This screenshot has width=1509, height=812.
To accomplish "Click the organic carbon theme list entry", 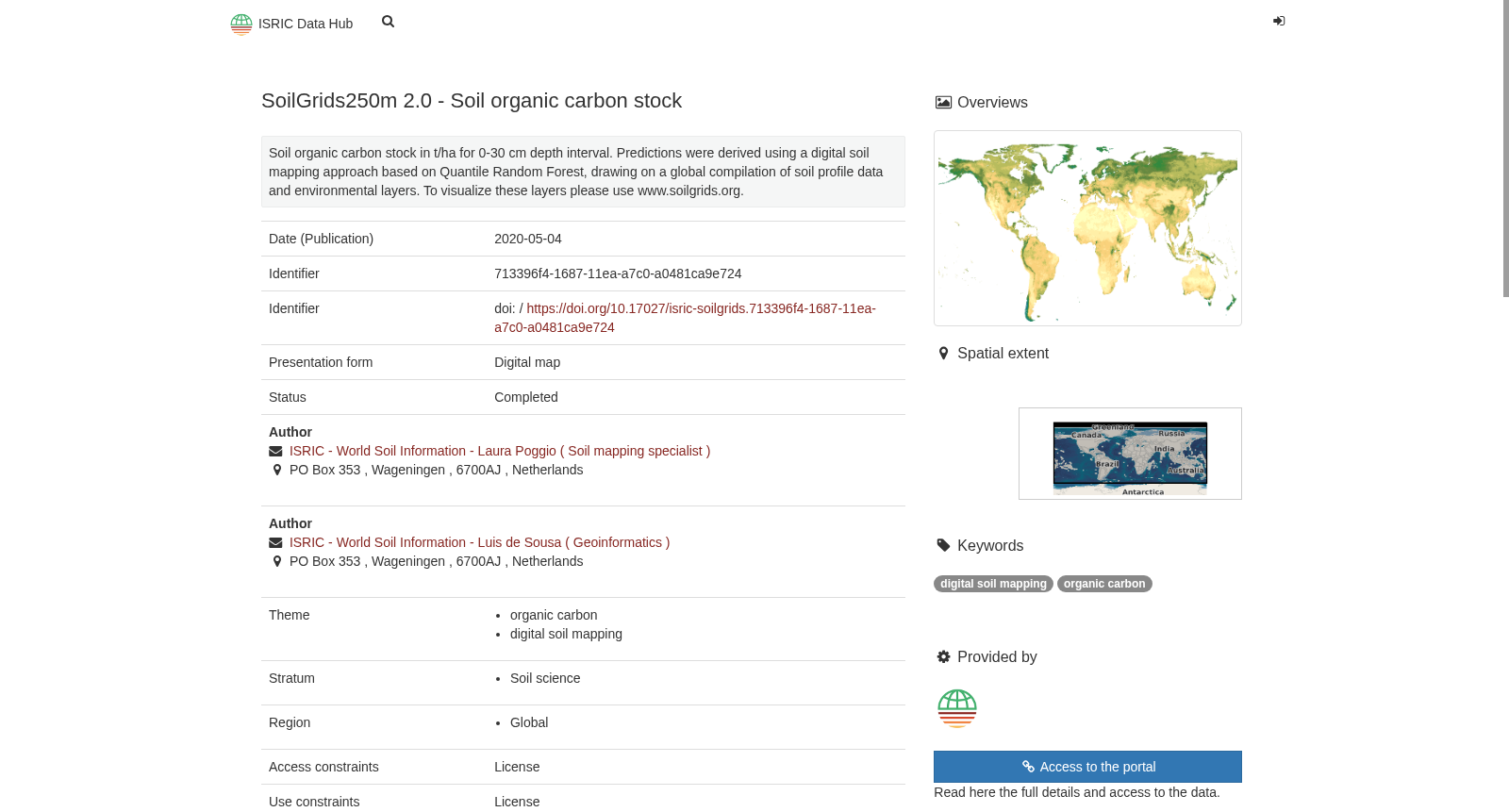I will [554, 615].
